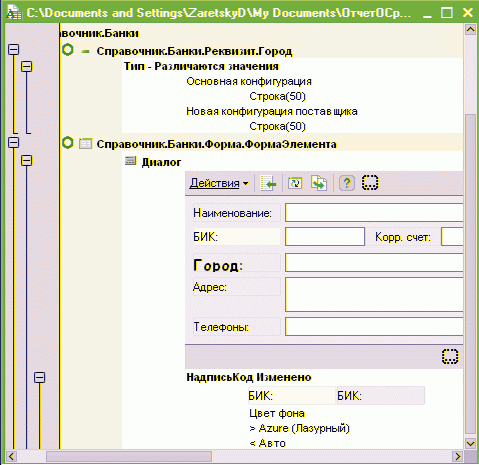The image size is (479, 465).
Task: Click the Наименование input field
Action: coord(374,213)
